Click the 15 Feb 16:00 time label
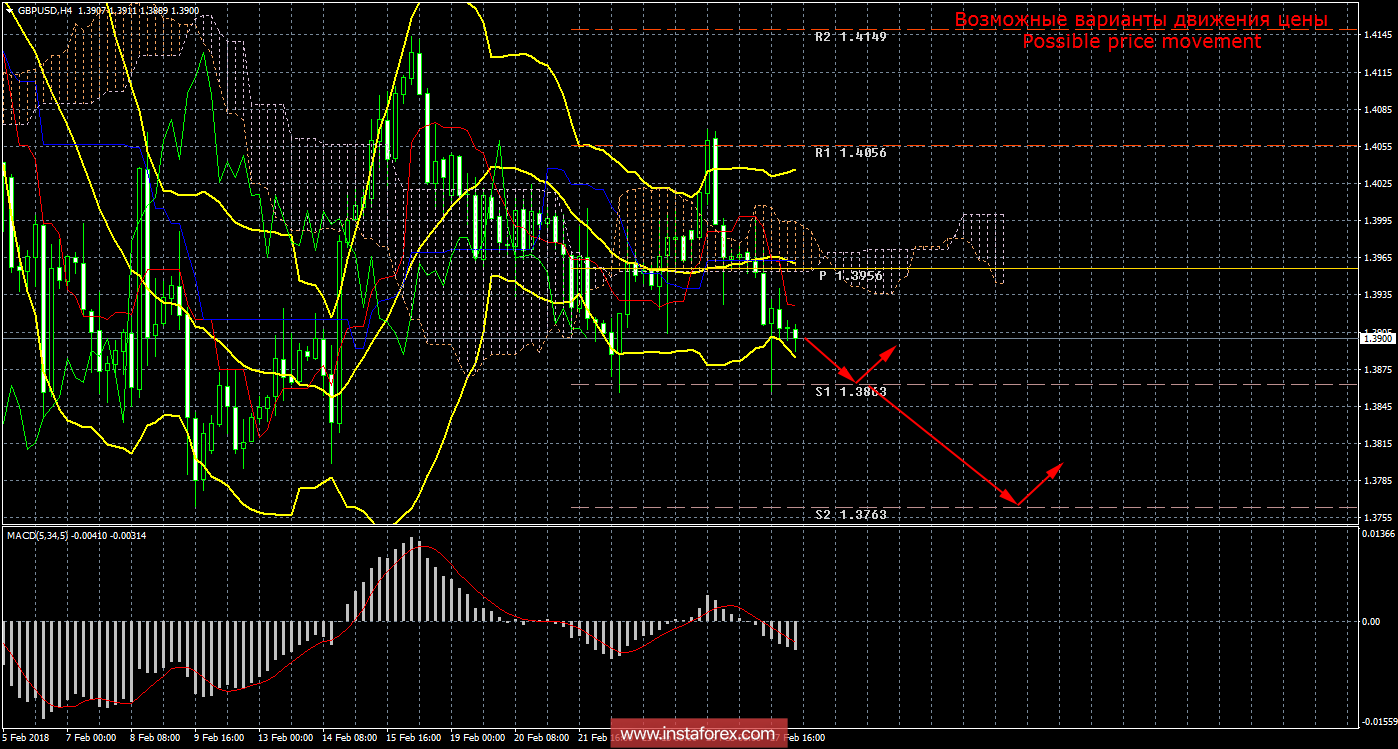 [413, 738]
